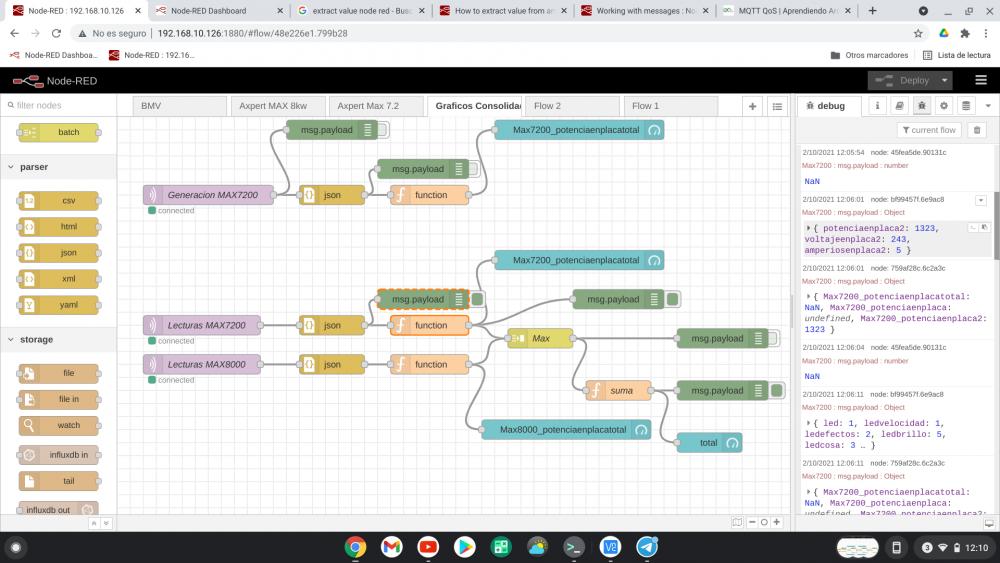Viewport: 1000px width, 563px height.
Task: Clear debug messages with trash icon
Action: pos(976,130)
